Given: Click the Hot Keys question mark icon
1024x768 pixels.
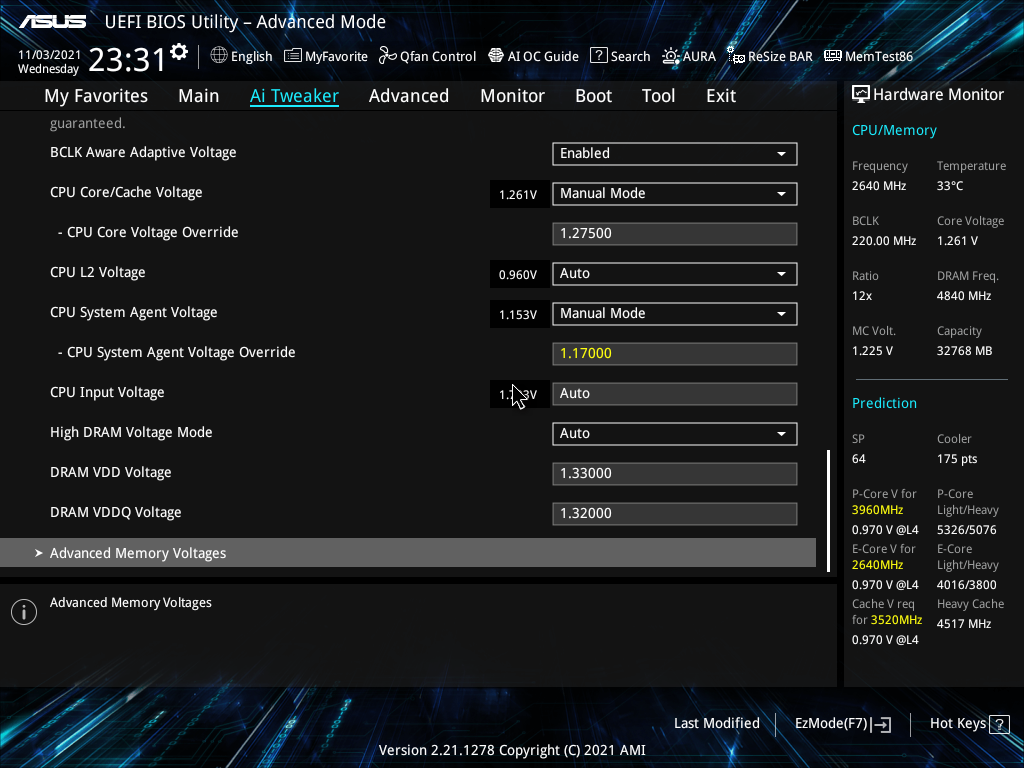Looking at the screenshot, I should click(999, 724).
